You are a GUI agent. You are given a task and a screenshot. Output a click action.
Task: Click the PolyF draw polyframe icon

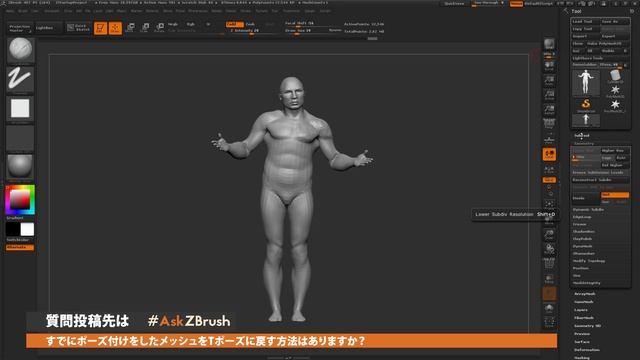click(549, 264)
